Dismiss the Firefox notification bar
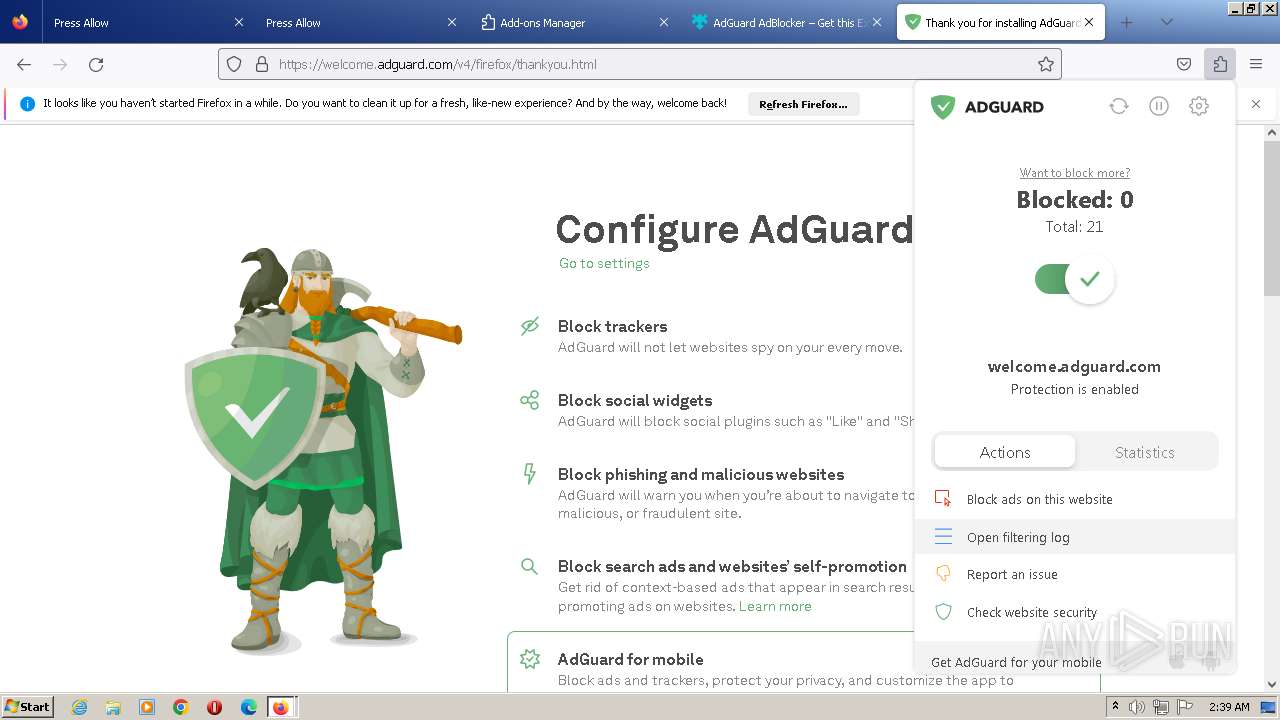The height and width of the screenshot is (720, 1280). (1256, 104)
